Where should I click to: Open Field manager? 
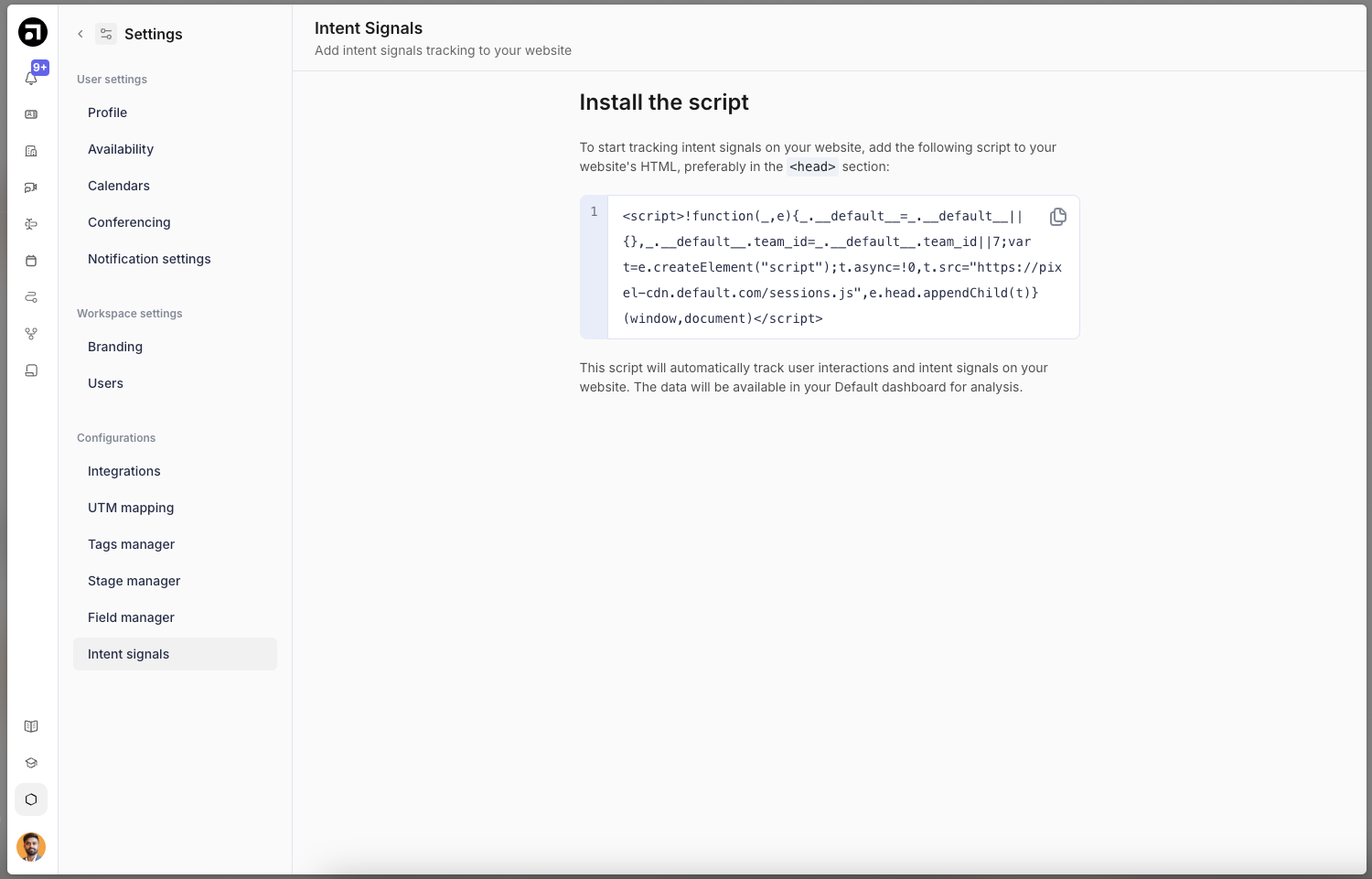point(175,617)
